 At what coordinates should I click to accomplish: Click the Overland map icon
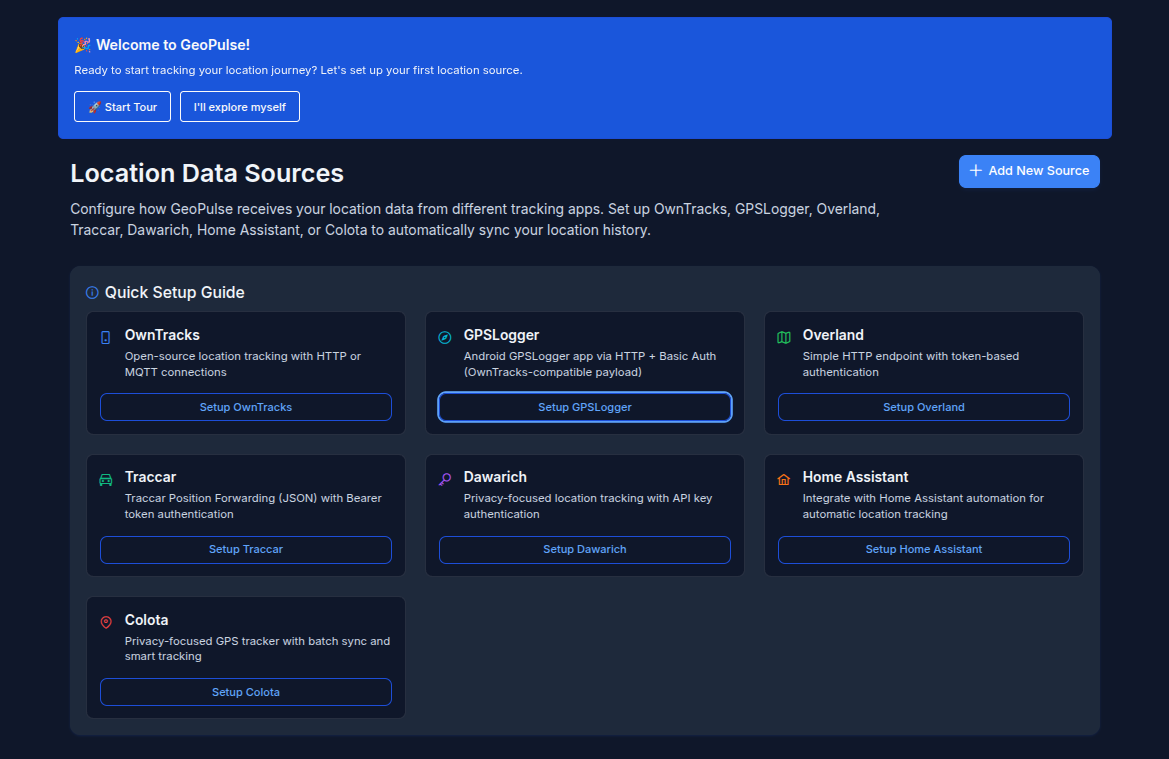coord(784,338)
